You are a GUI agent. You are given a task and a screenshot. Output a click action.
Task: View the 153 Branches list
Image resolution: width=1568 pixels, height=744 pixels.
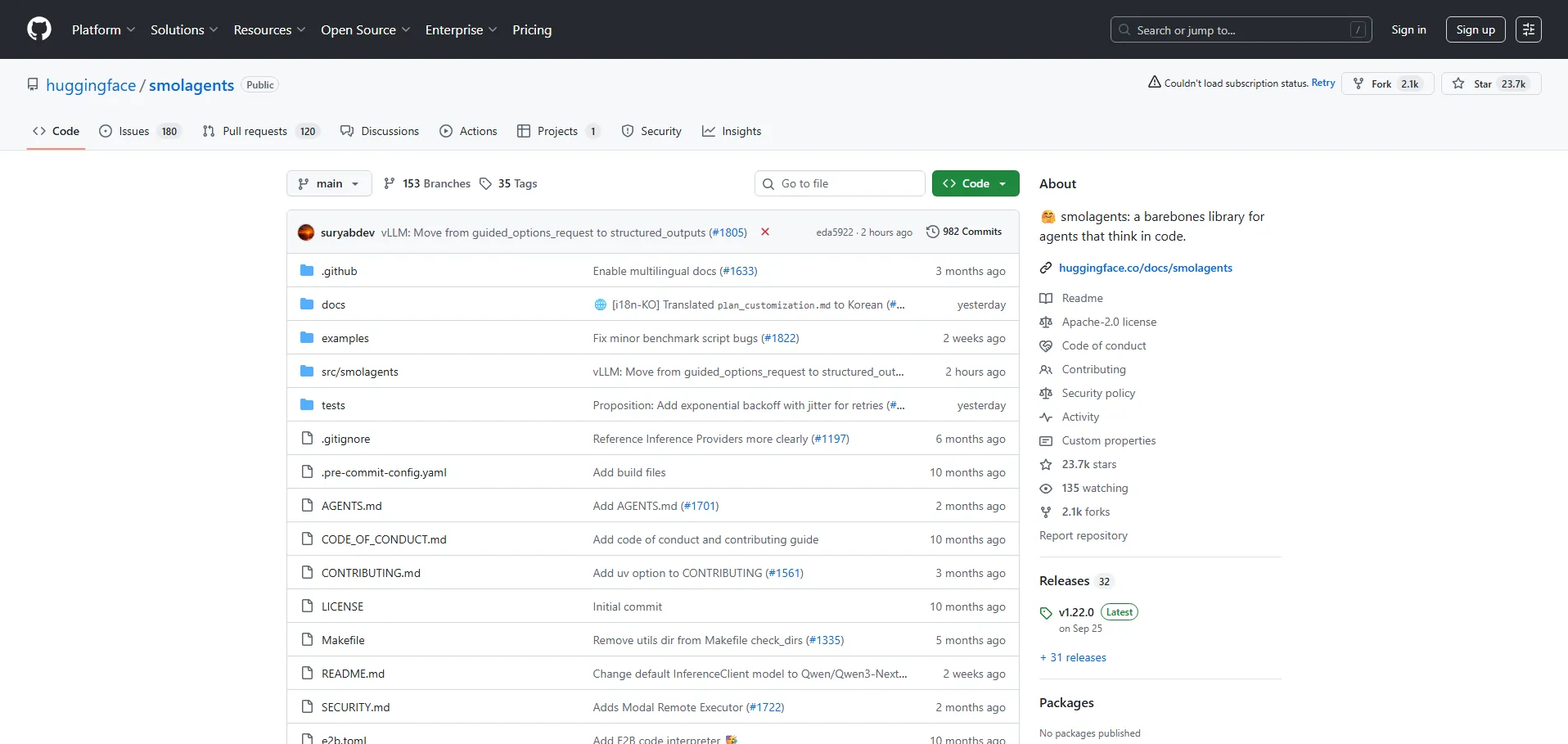427,183
